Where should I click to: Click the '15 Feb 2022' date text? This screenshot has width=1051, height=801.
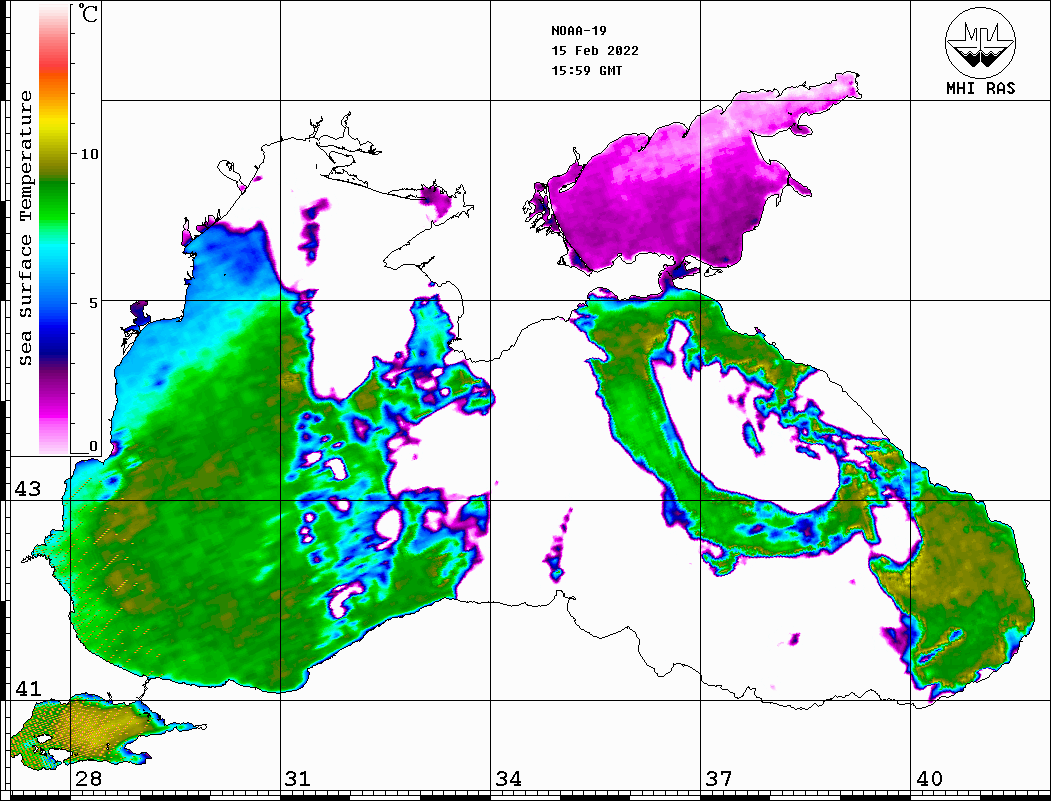pyautogui.click(x=595, y=51)
